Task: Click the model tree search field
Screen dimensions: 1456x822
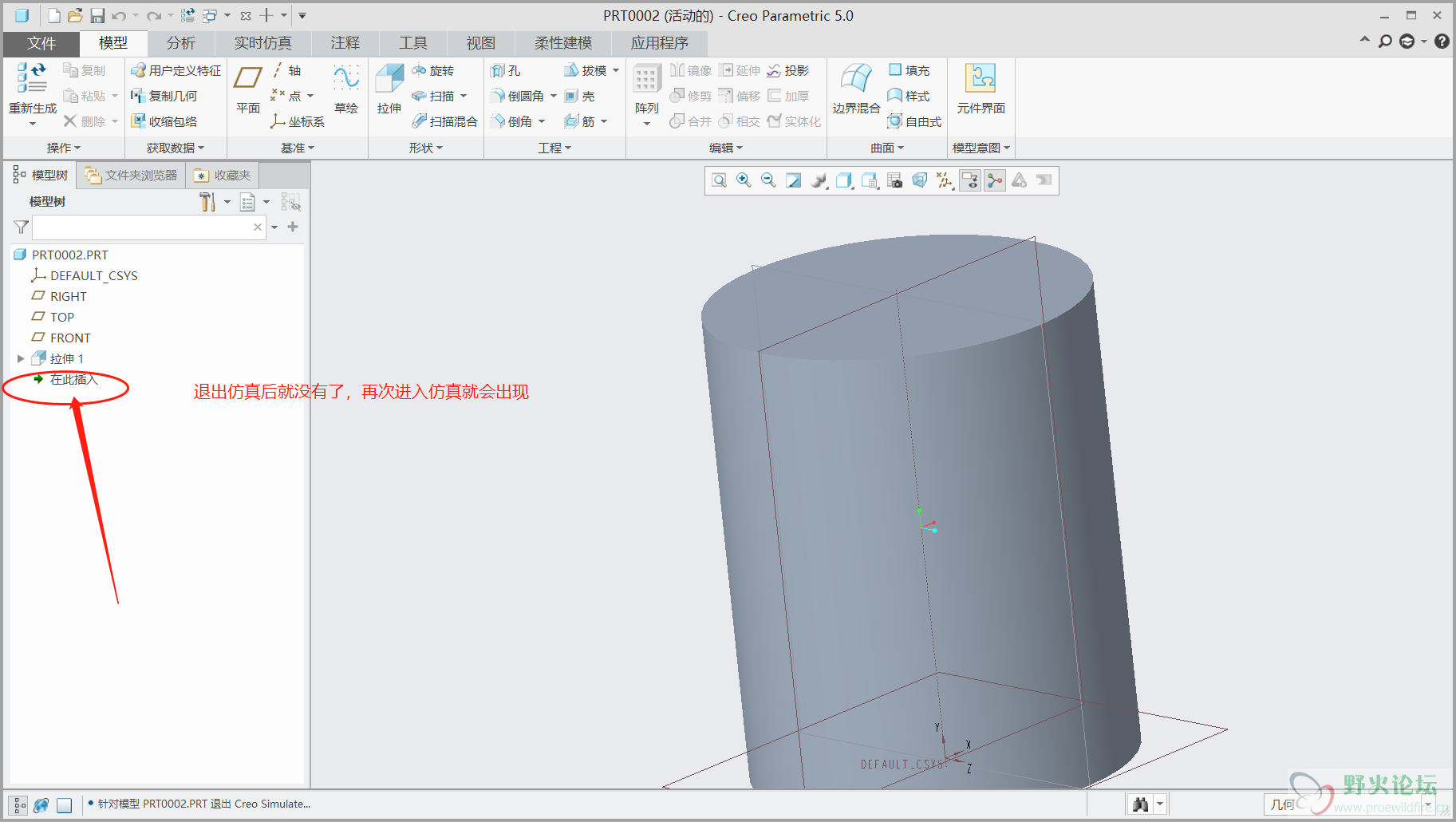Action: click(x=142, y=227)
